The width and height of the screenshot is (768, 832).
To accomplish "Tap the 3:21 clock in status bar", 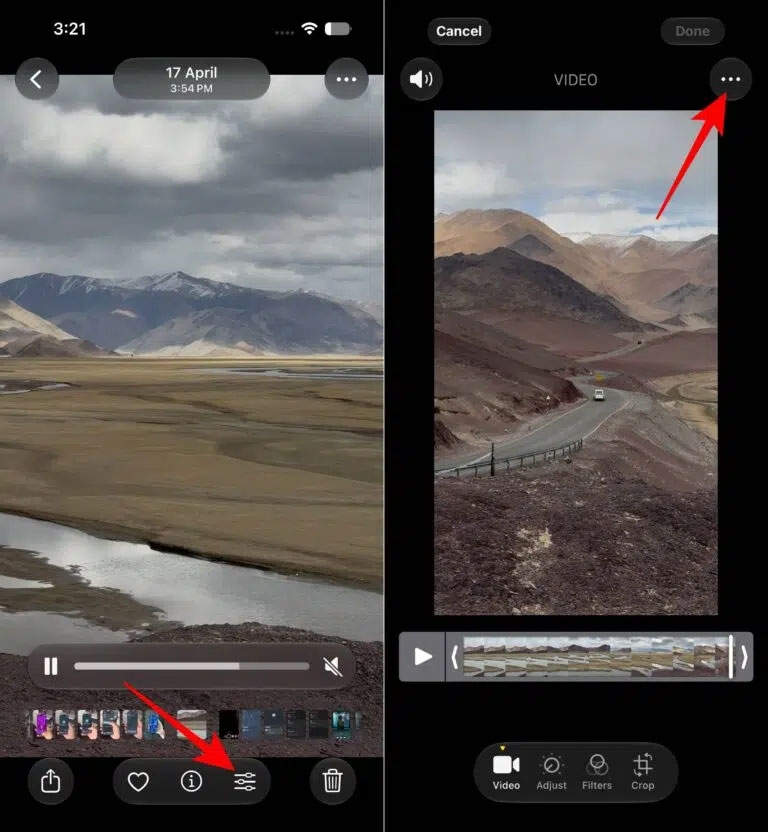I will click(x=70, y=29).
